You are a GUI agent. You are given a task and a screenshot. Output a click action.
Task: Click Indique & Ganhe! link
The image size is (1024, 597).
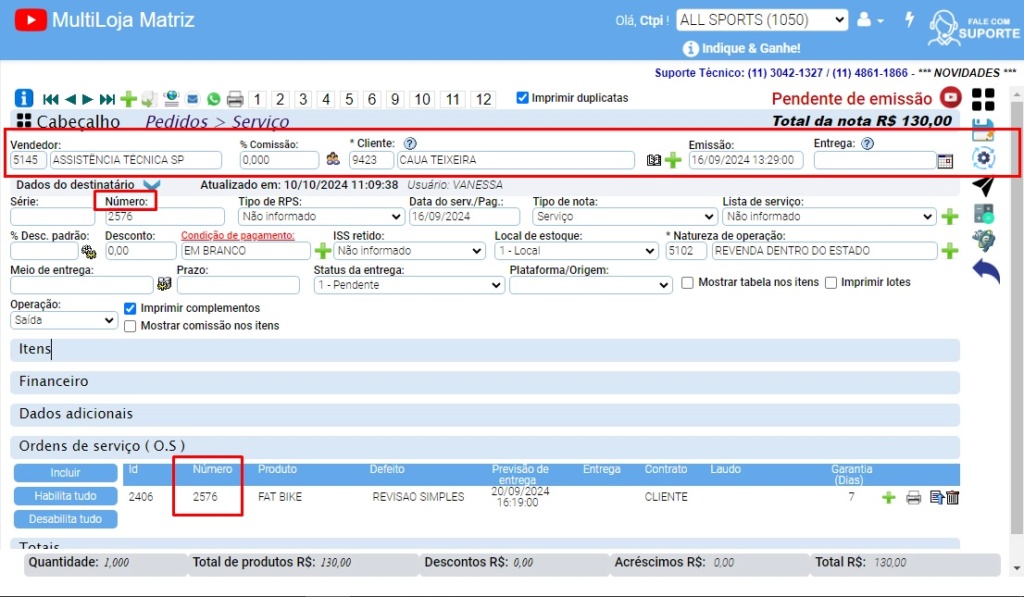741,48
